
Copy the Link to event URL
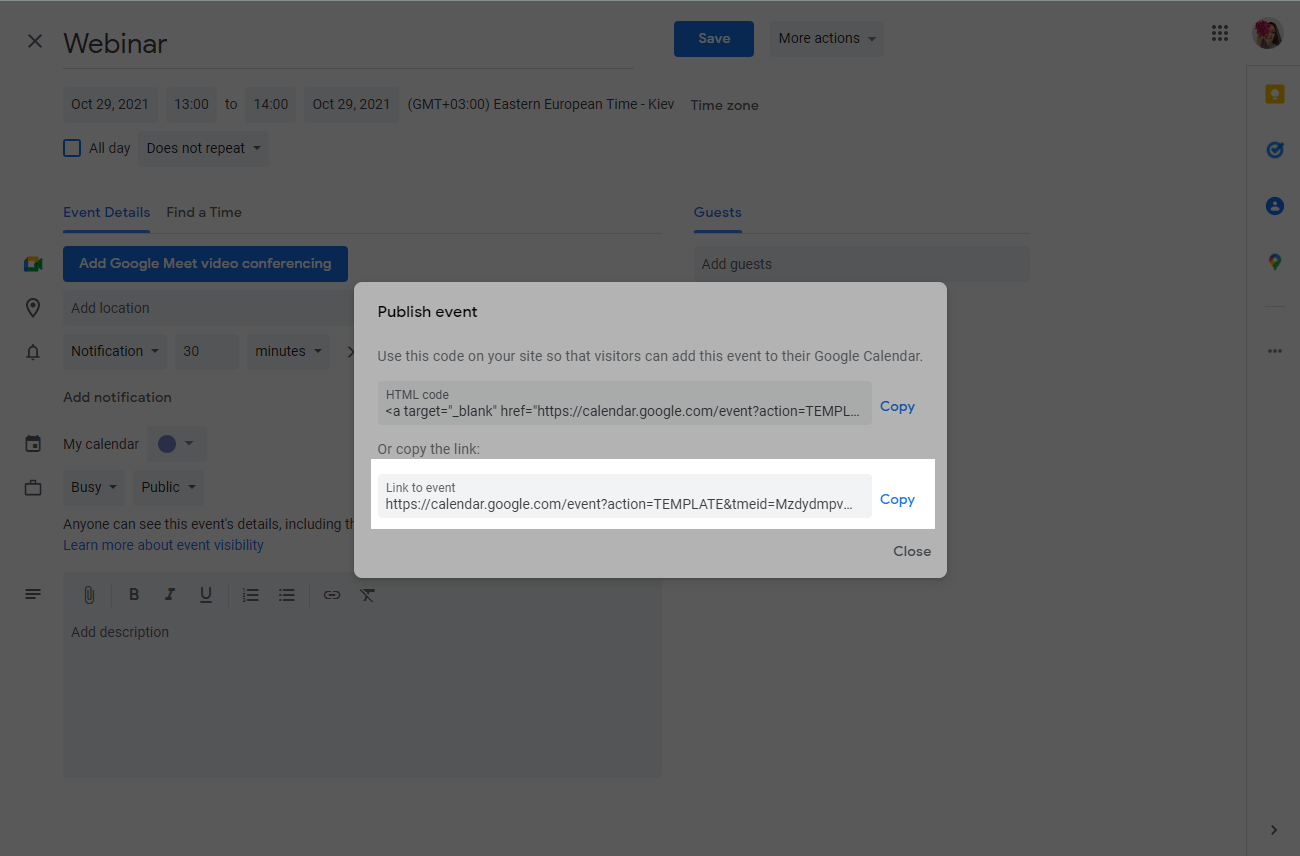[x=897, y=499]
